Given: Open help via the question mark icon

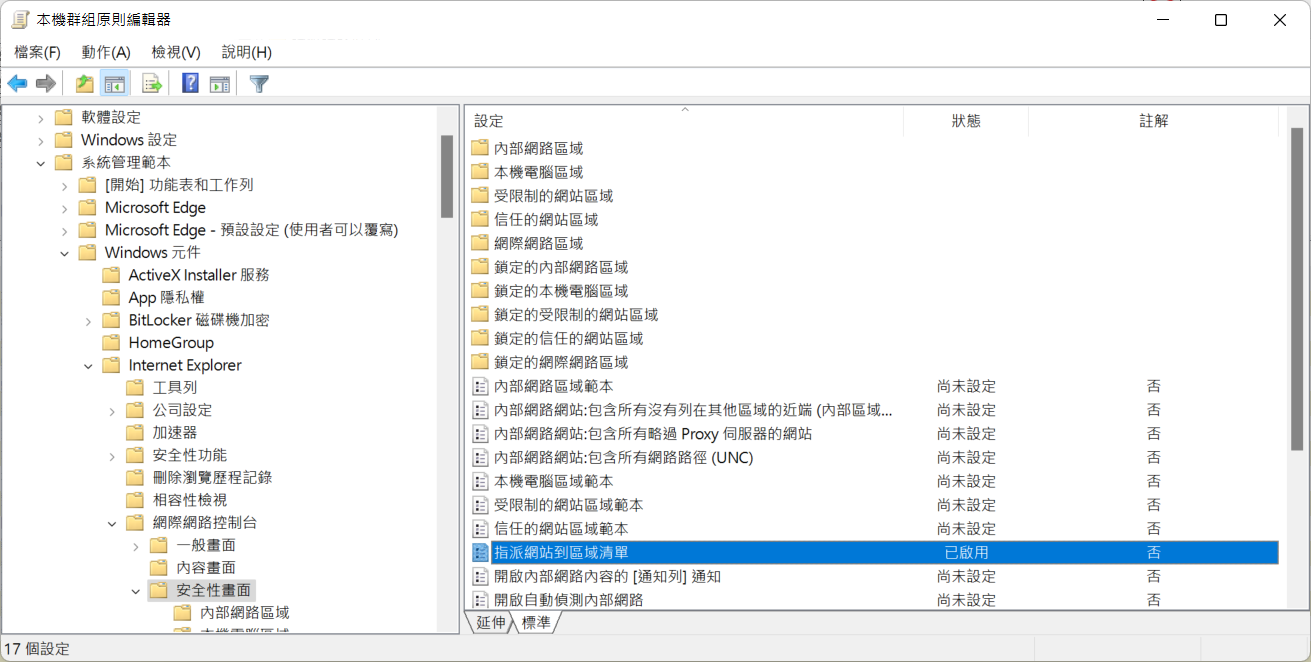Looking at the screenshot, I should (x=190, y=84).
